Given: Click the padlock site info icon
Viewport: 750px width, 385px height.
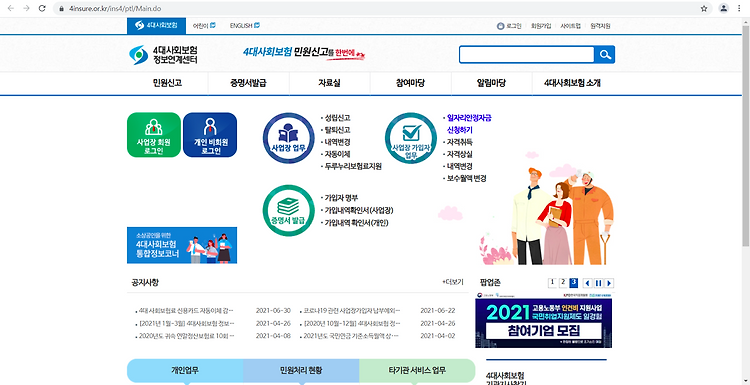Looking at the screenshot, I should coord(61,8).
